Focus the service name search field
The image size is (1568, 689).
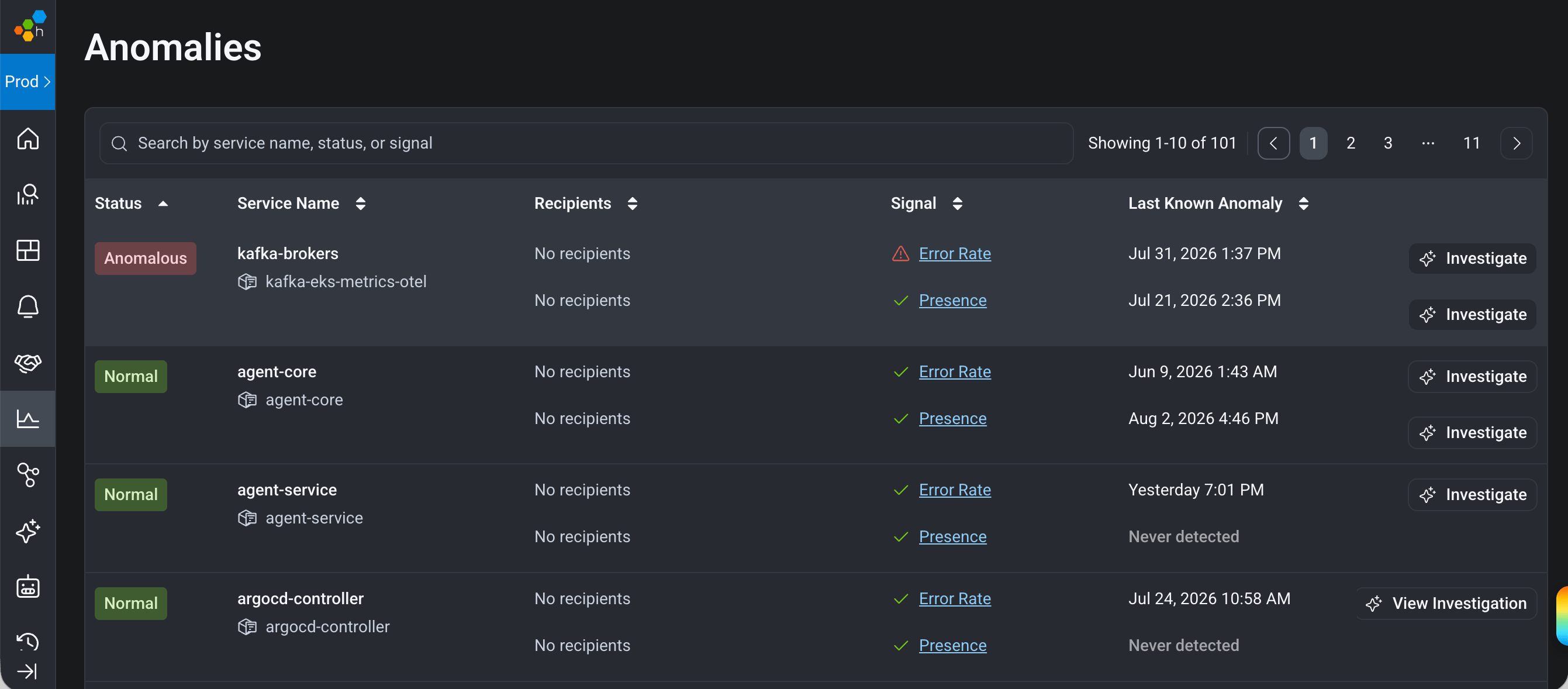[586, 143]
